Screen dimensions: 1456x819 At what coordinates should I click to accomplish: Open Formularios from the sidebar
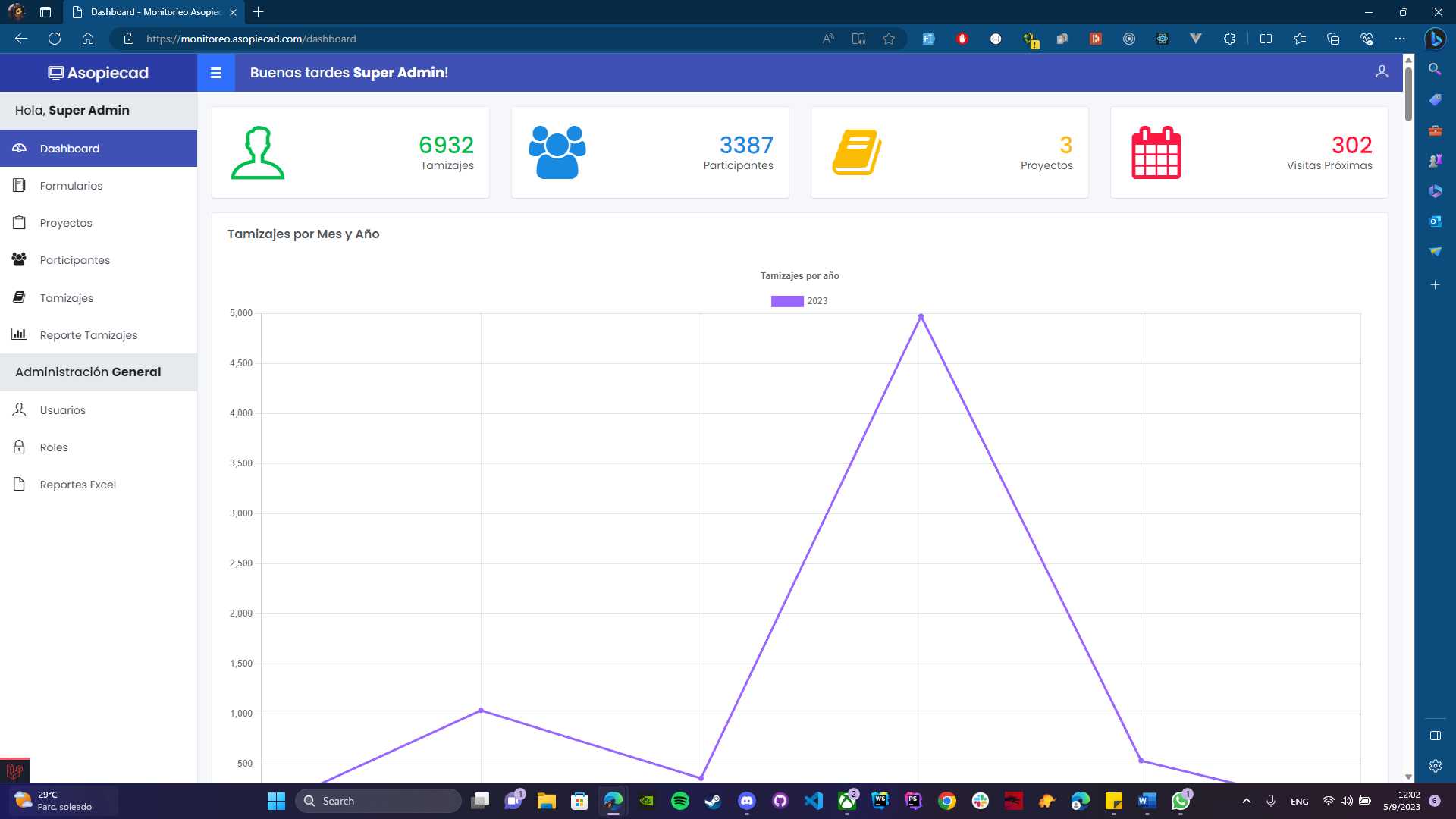71,186
